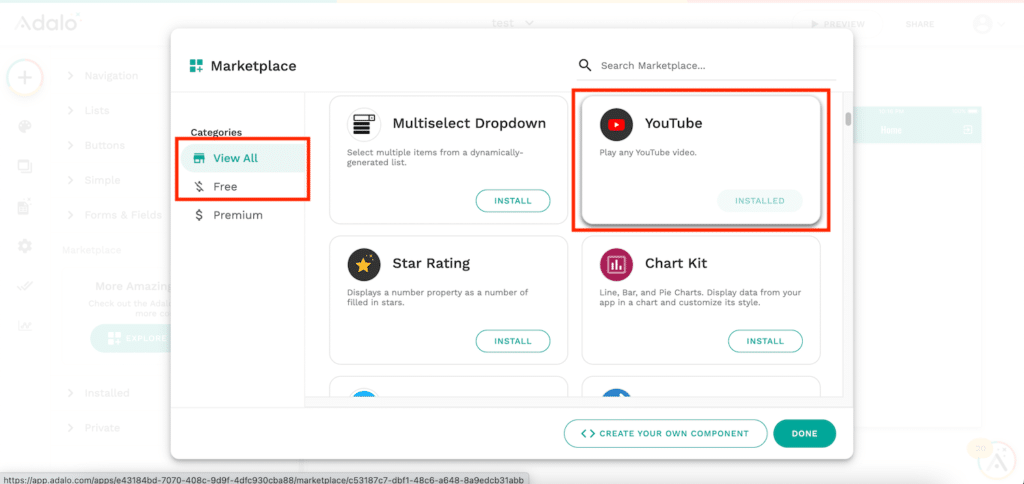Click the Chart Kit component icon

pos(616,264)
